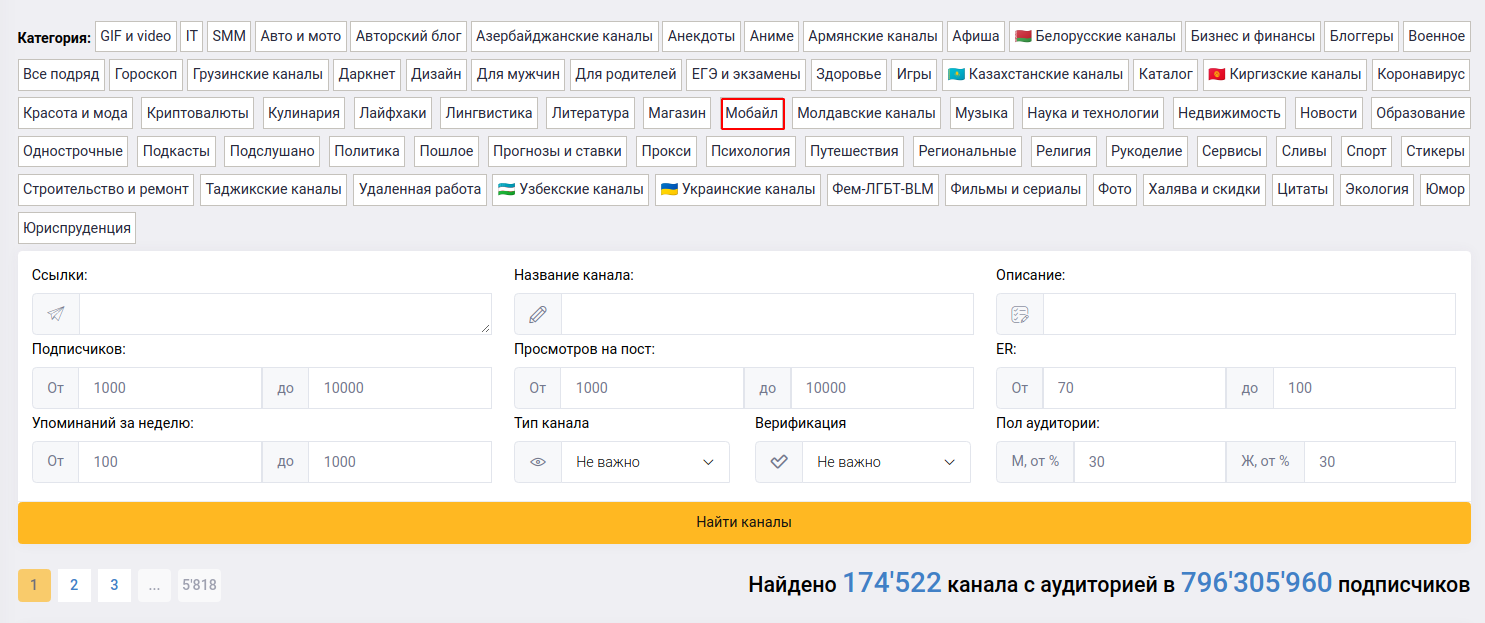Pick the Халява и скидки category
The height and width of the screenshot is (623, 1485).
[1203, 189]
